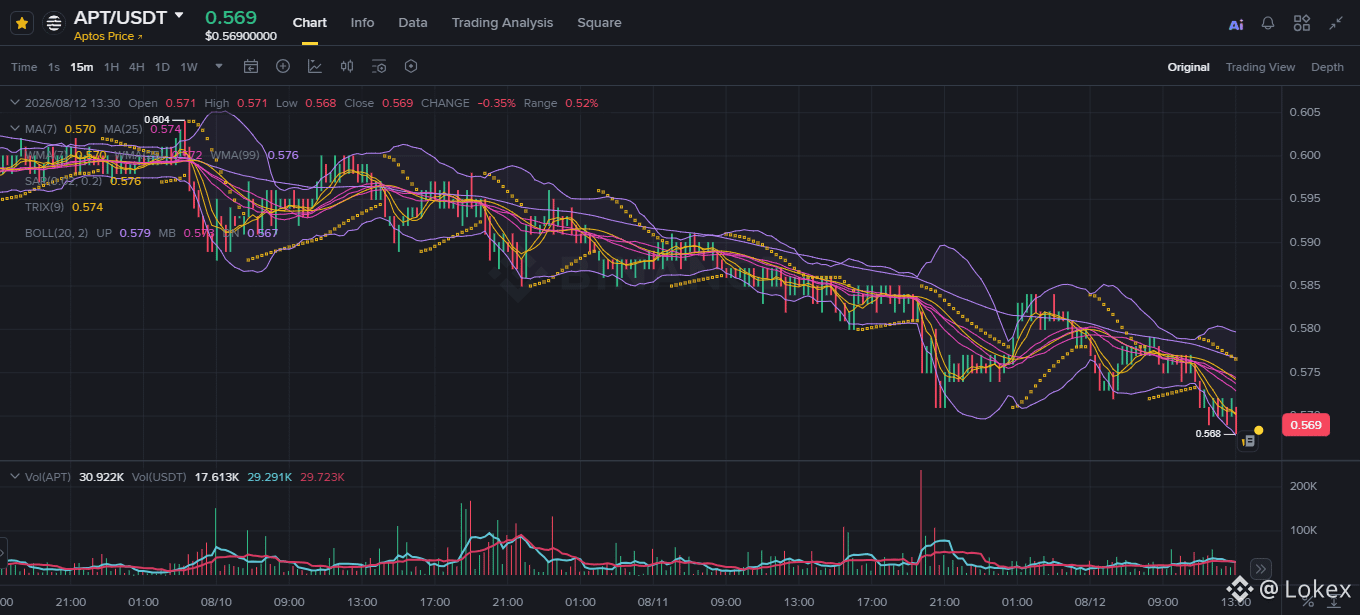Switch to the Info tab
This screenshot has height=615, width=1360.
click(362, 22)
